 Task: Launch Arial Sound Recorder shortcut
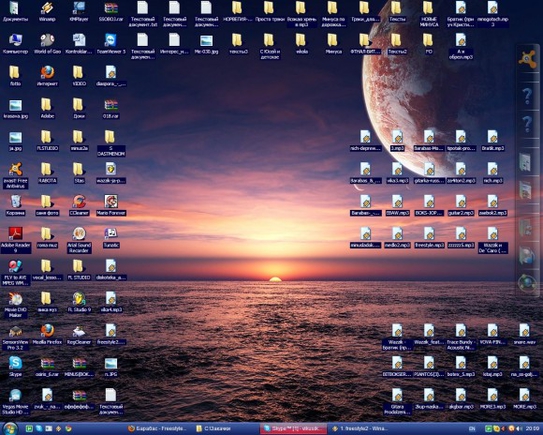[79, 240]
